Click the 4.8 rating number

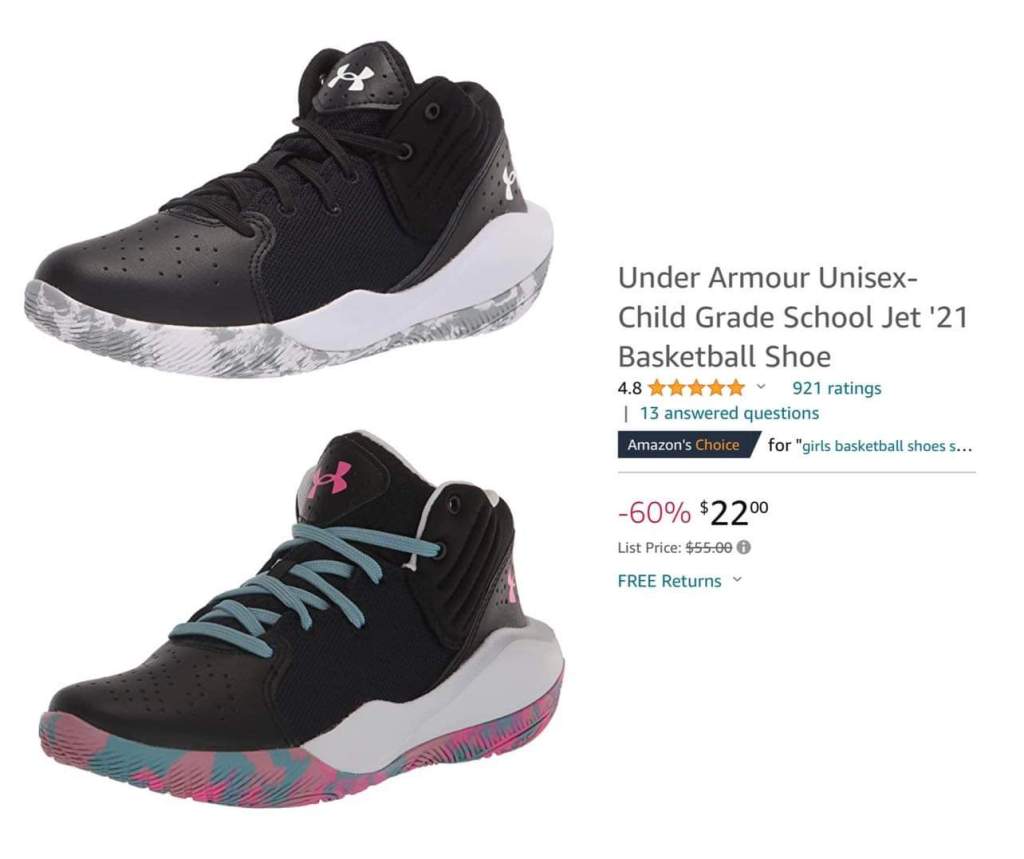(630, 389)
